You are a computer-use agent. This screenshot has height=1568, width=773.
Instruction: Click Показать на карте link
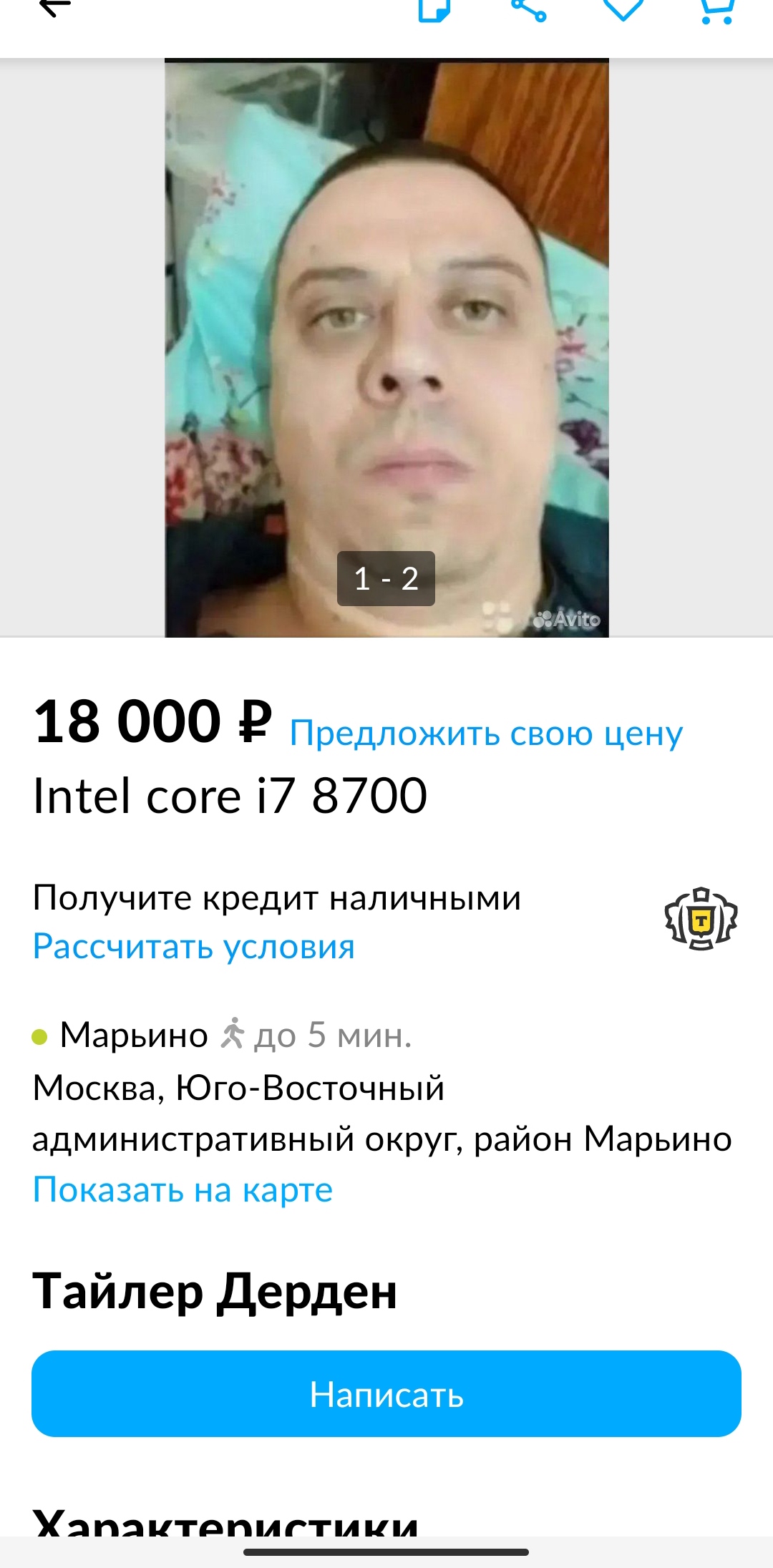(x=183, y=1190)
